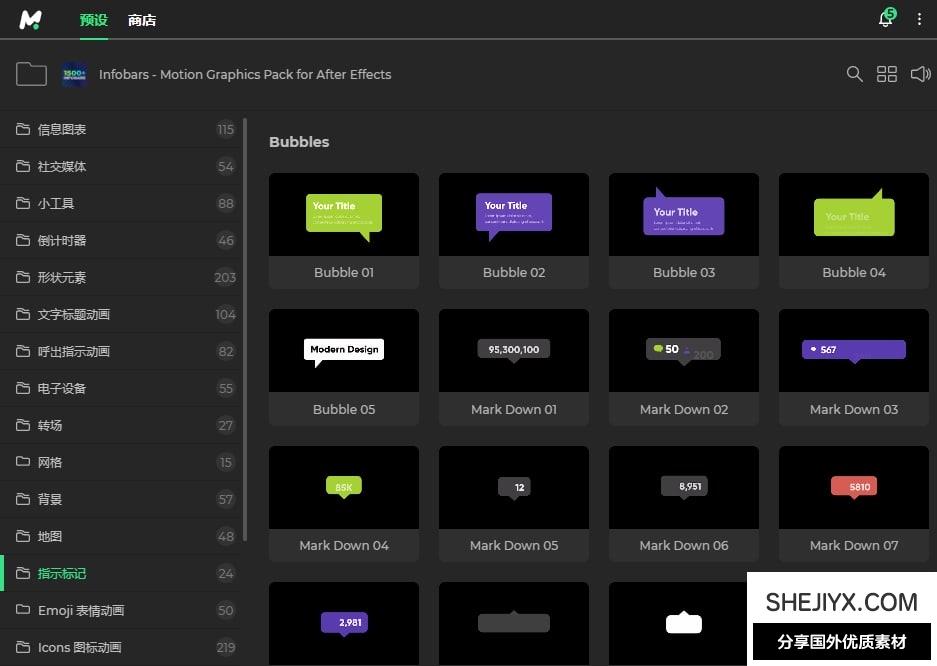Click the search magnifier icon
The height and width of the screenshot is (666, 937).
(x=854, y=74)
